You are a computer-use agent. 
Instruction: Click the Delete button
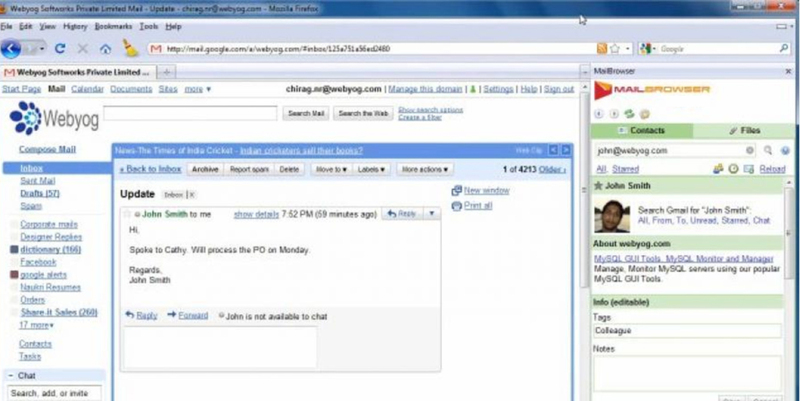coord(289,169)
